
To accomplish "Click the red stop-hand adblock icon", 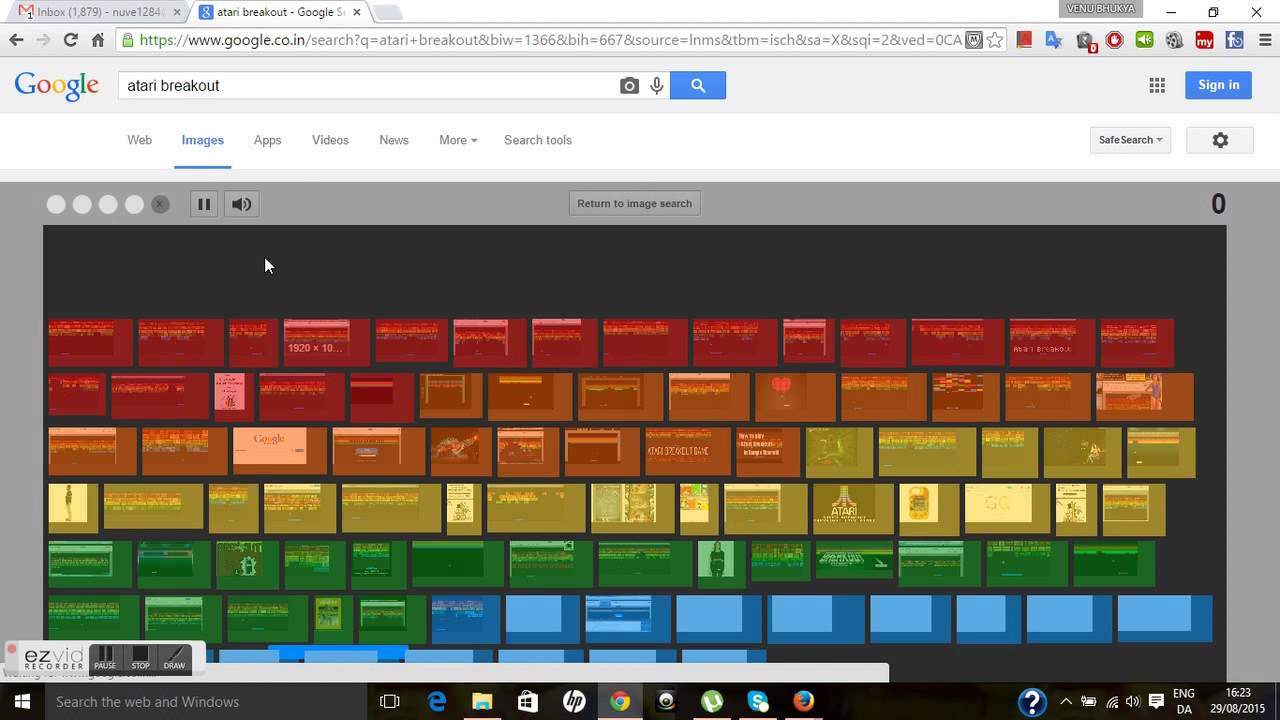I will [1115, 40].
